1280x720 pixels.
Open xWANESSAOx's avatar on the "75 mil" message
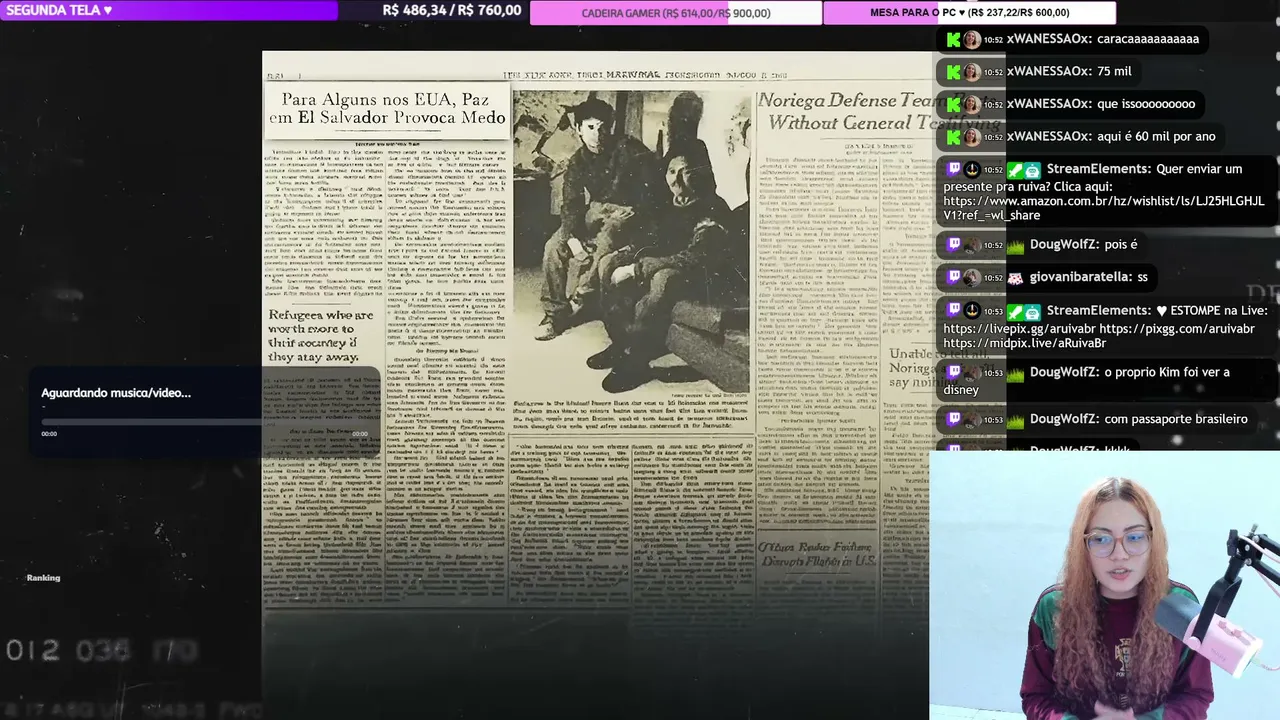pos(972,72)
